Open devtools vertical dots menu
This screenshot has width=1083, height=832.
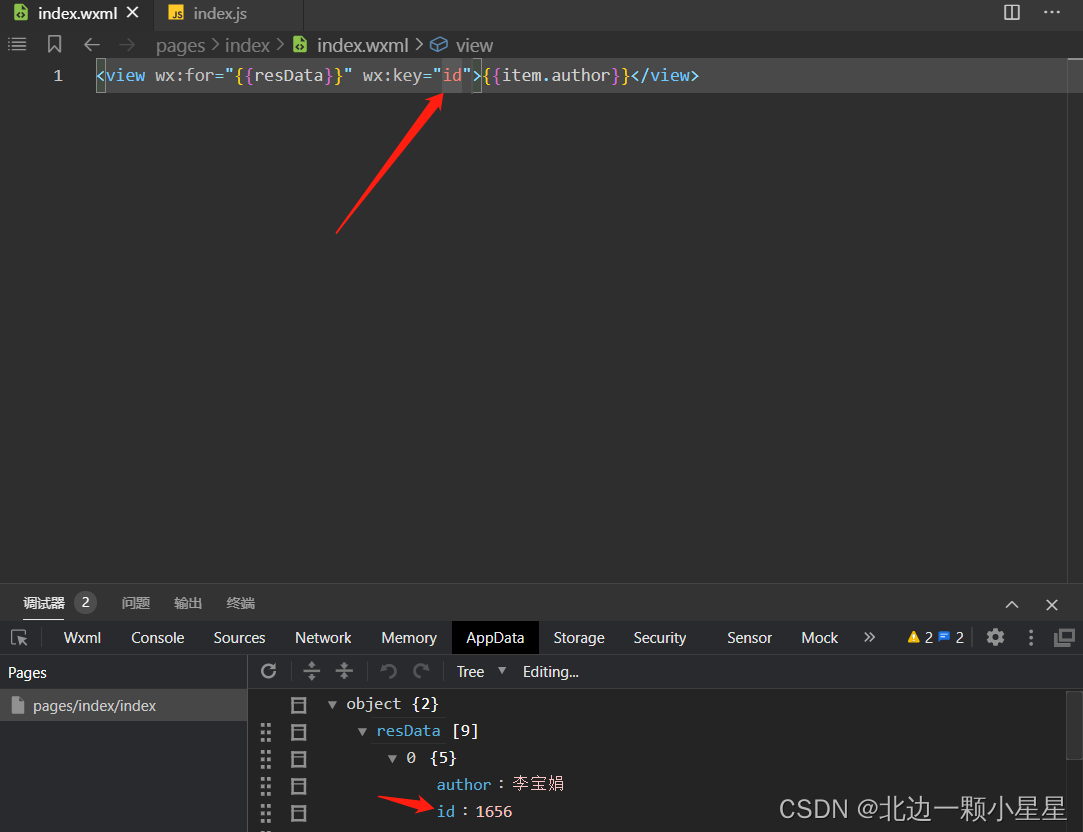[x=1031, y=637]
